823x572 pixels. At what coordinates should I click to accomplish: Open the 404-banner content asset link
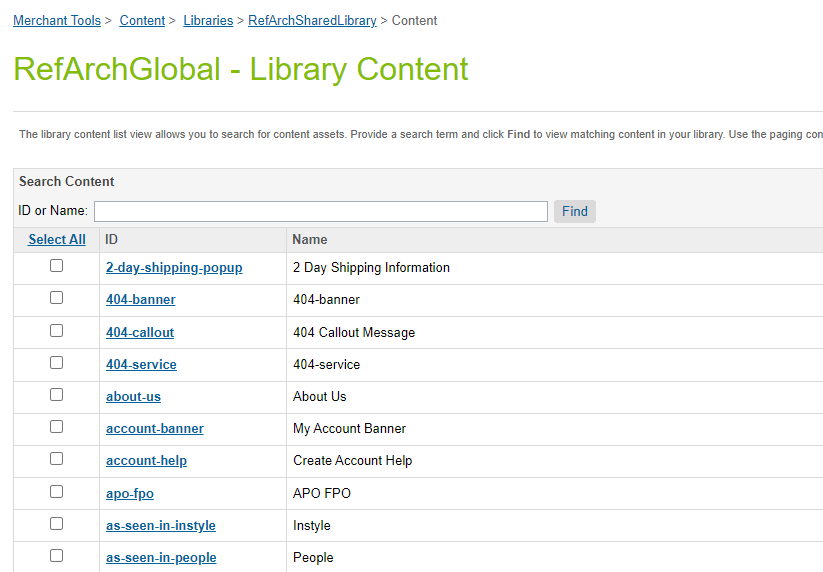coord(141,300)
